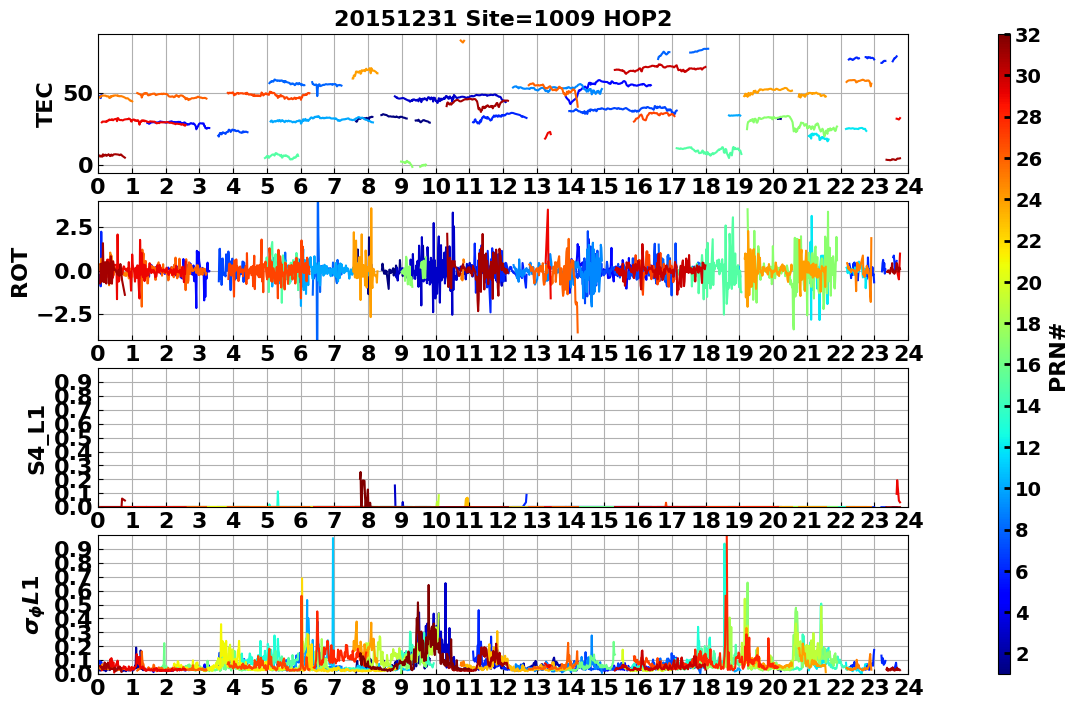This screenshot has width=1077, height=709.
Task: Click hour 24 tick under the TEC panel
Action: (908, 186)
